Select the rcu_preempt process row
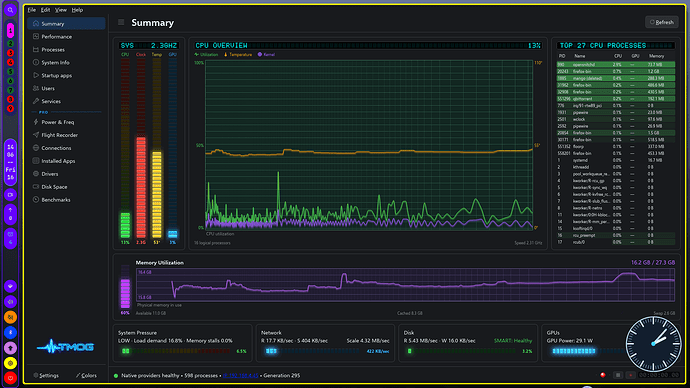690x388 pixels. tap(616, 235)
